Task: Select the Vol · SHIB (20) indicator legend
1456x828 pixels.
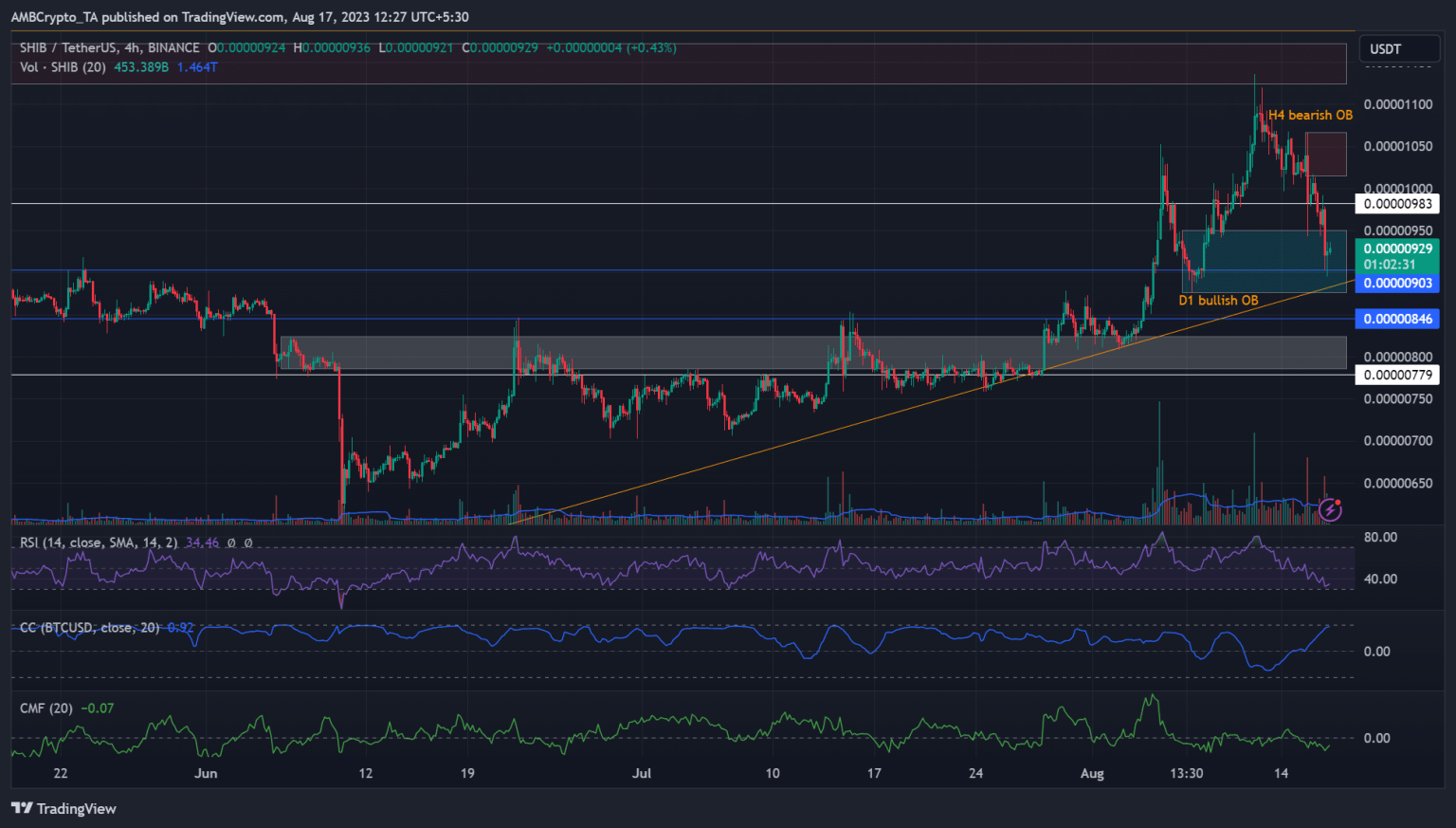Action: [x=63, y=67]
